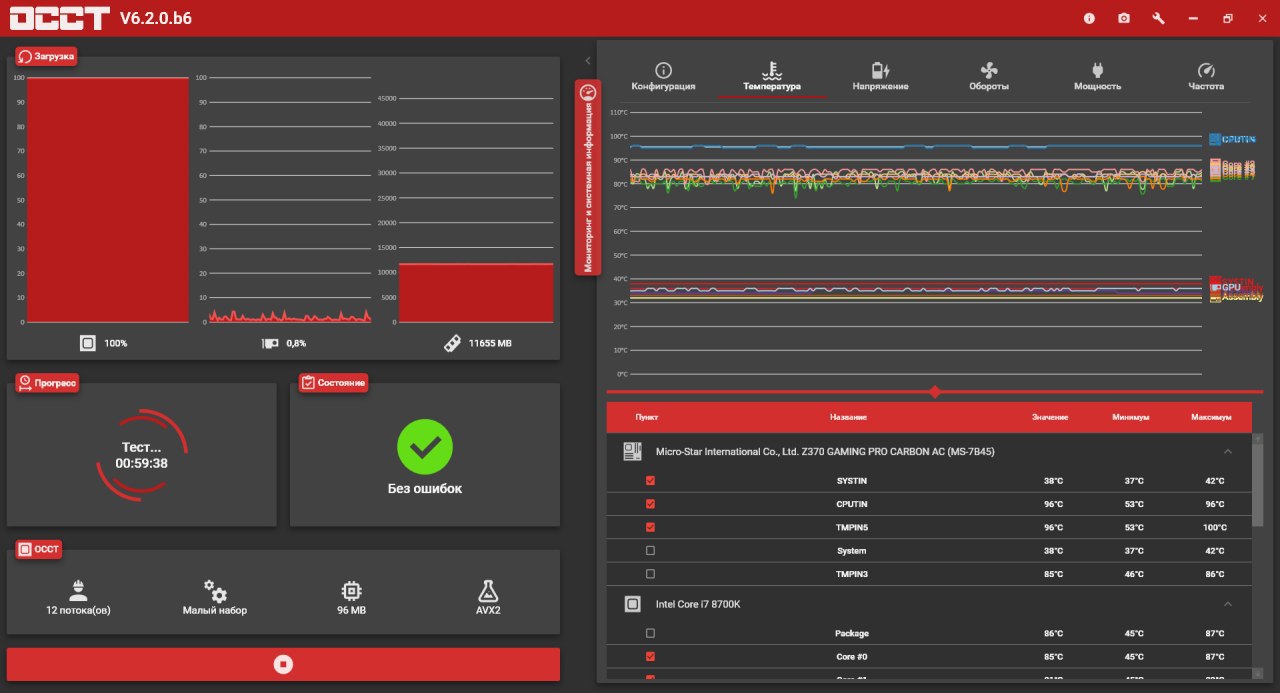The height and width of the screenshot is (693, 1280).
Task: Check the TMPIN3 sensor checkbox
Action: (651, 574)
